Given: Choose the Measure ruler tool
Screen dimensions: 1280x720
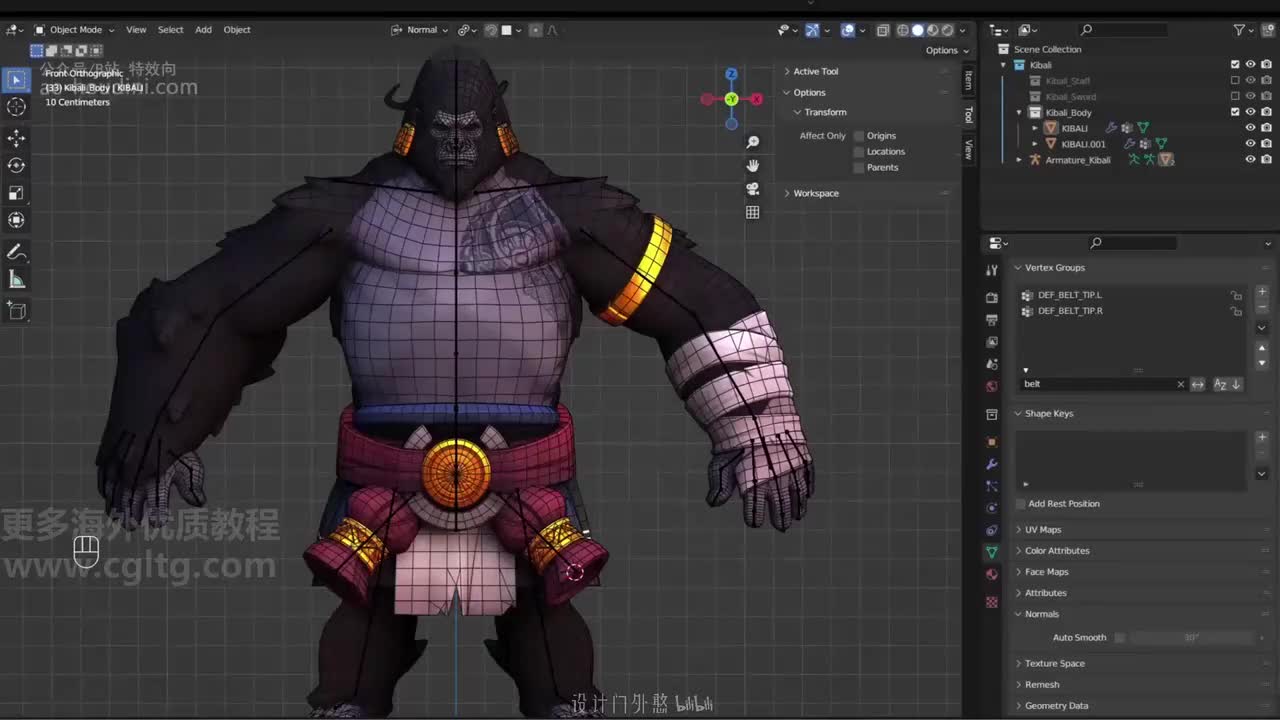Looking at the screenshot, I should (16, 280).
